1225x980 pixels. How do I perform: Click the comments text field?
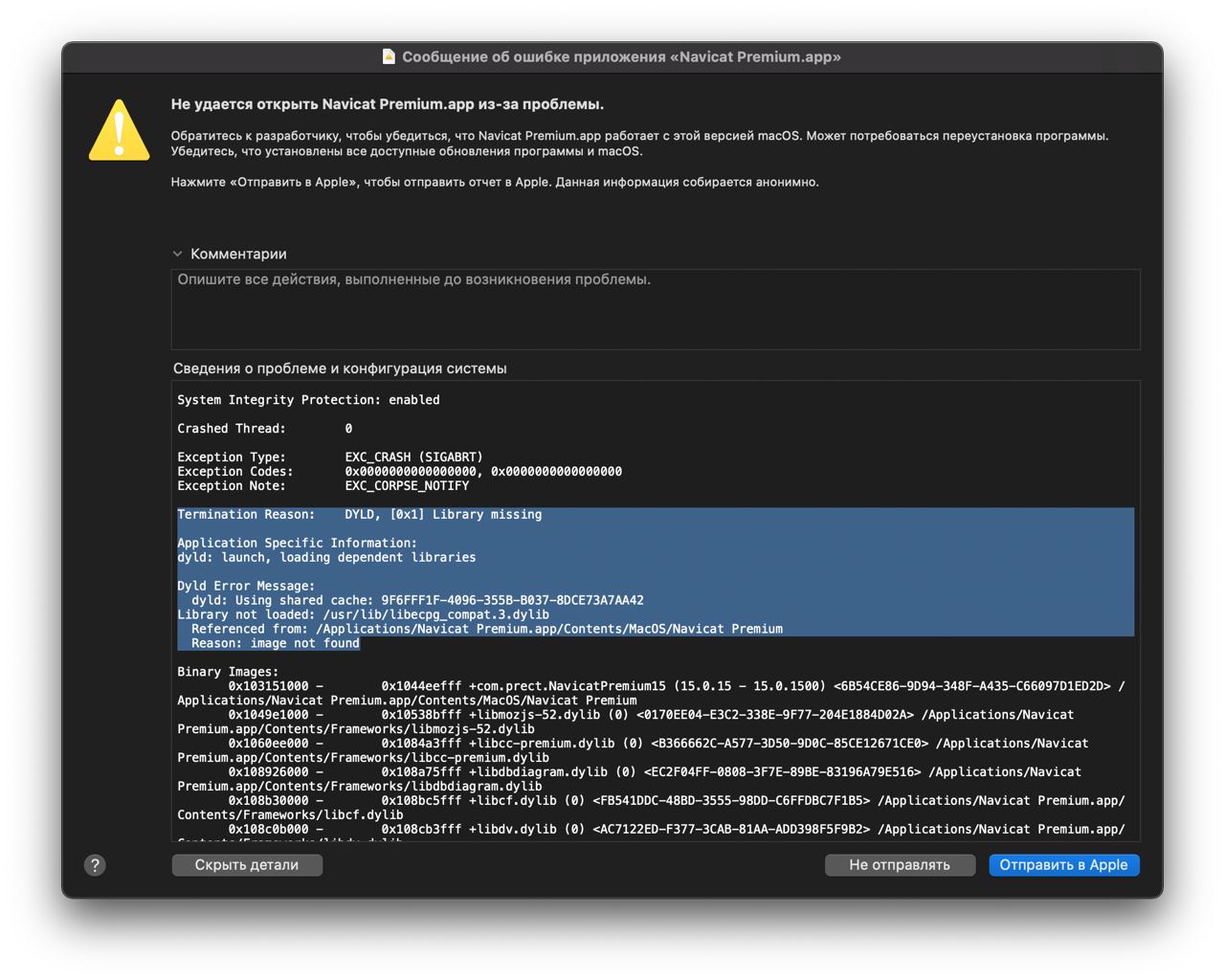point(656,309)
